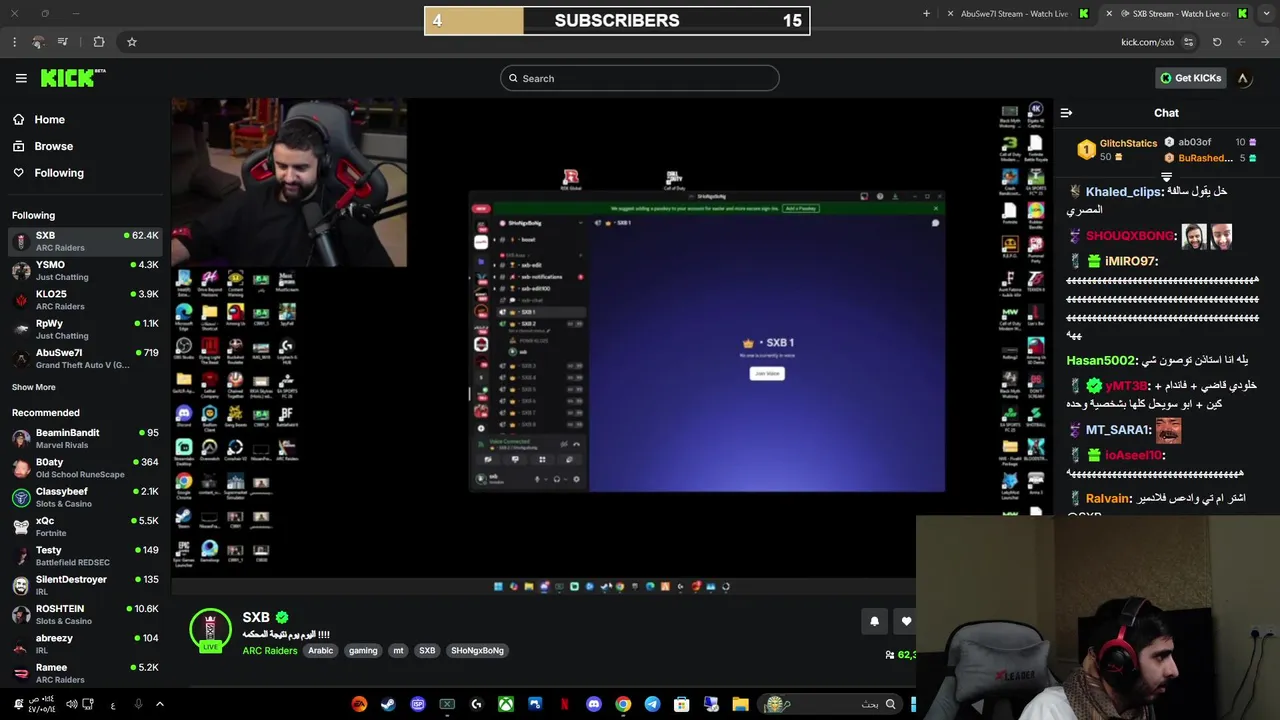Open Netflix from the taskbar
1280x720 pixels.
(564, 704)
